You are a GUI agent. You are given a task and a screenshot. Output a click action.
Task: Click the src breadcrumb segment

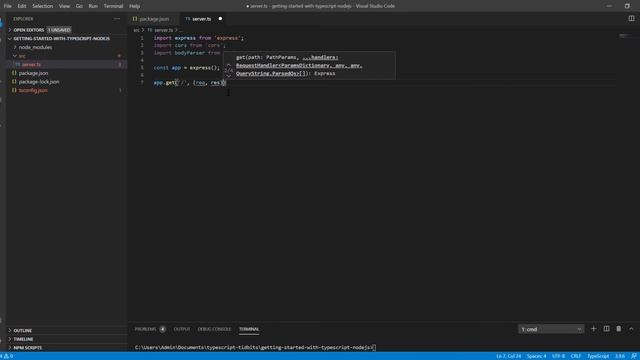pos(136,30)
